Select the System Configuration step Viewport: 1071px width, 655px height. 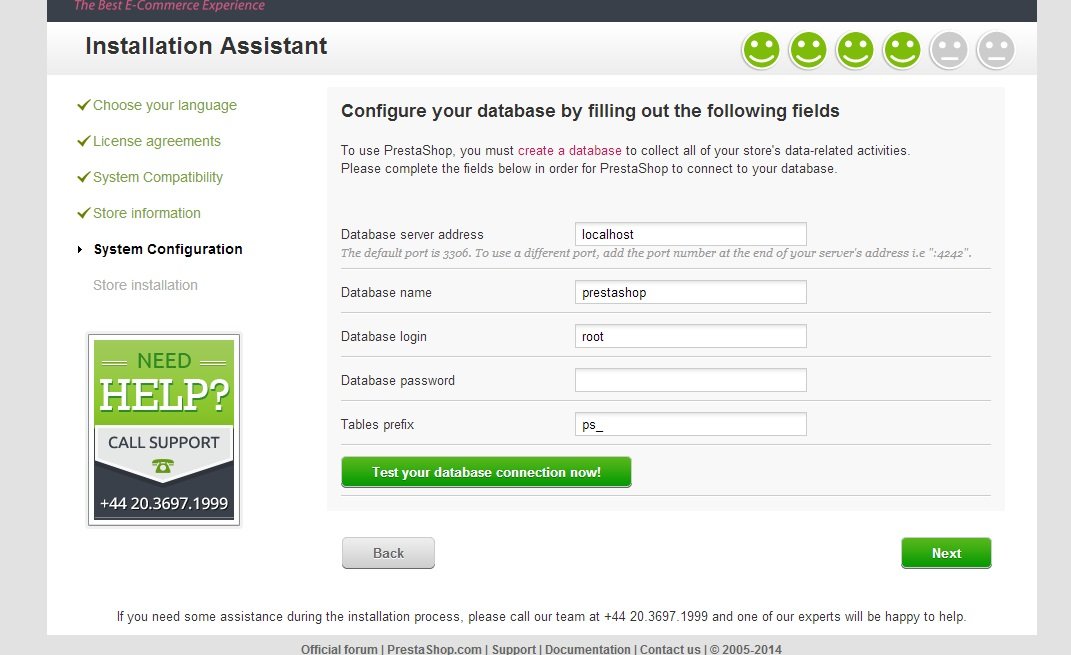coord(168,249)
